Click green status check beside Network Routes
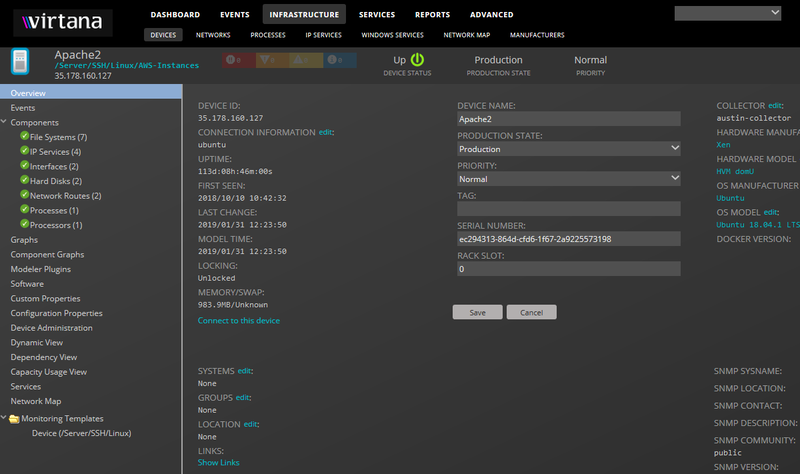 24,194
